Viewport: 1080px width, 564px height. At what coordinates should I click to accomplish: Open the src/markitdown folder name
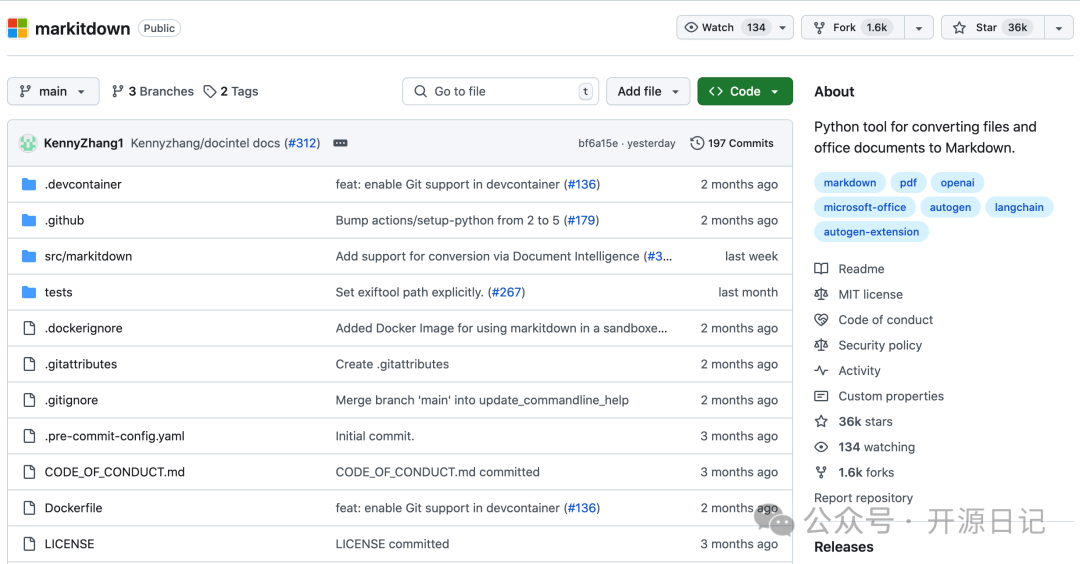(88, 256)
